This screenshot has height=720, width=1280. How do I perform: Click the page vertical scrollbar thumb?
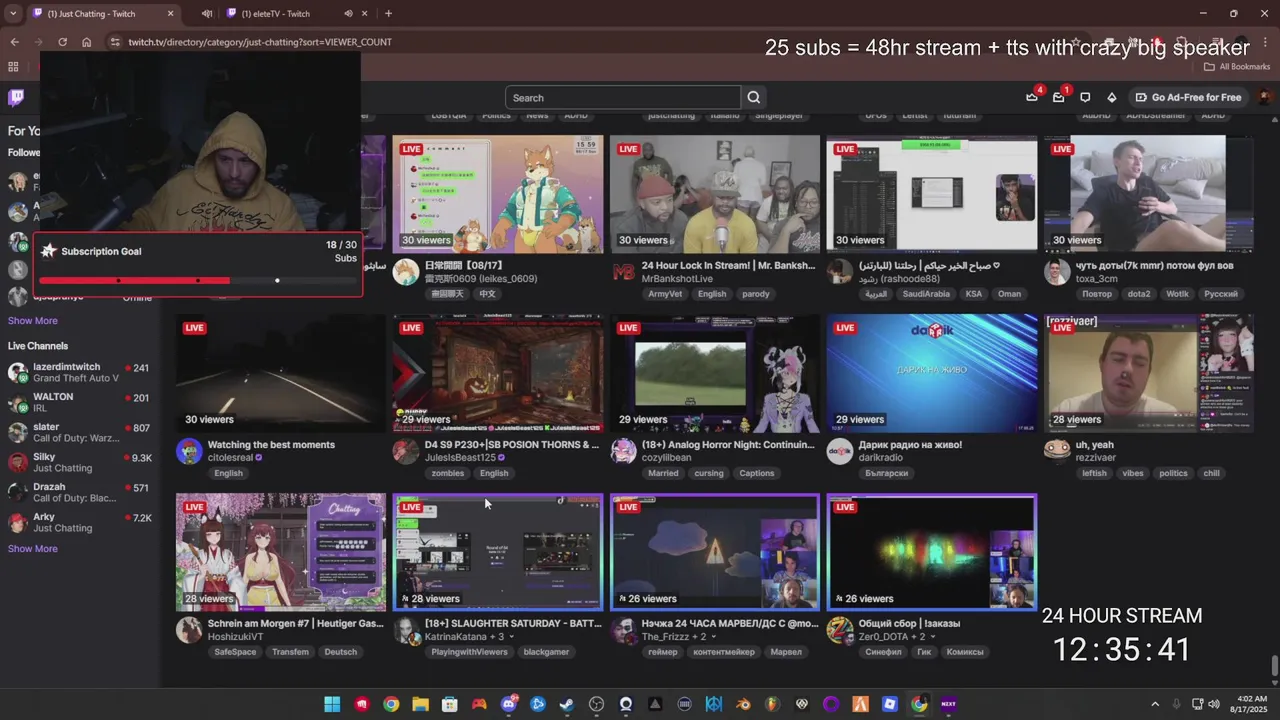[x=1274, y=666]
